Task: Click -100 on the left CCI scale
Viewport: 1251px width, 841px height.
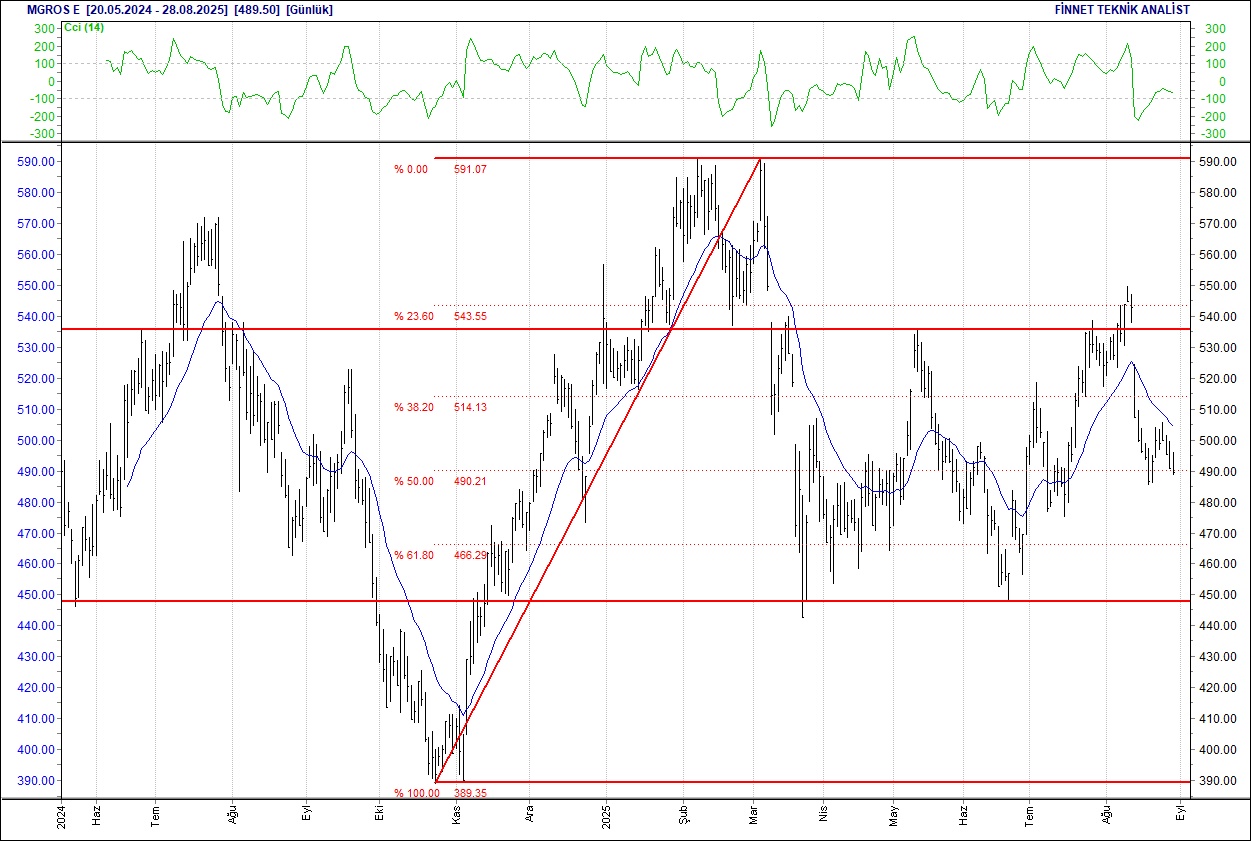Action: point(43,98)
